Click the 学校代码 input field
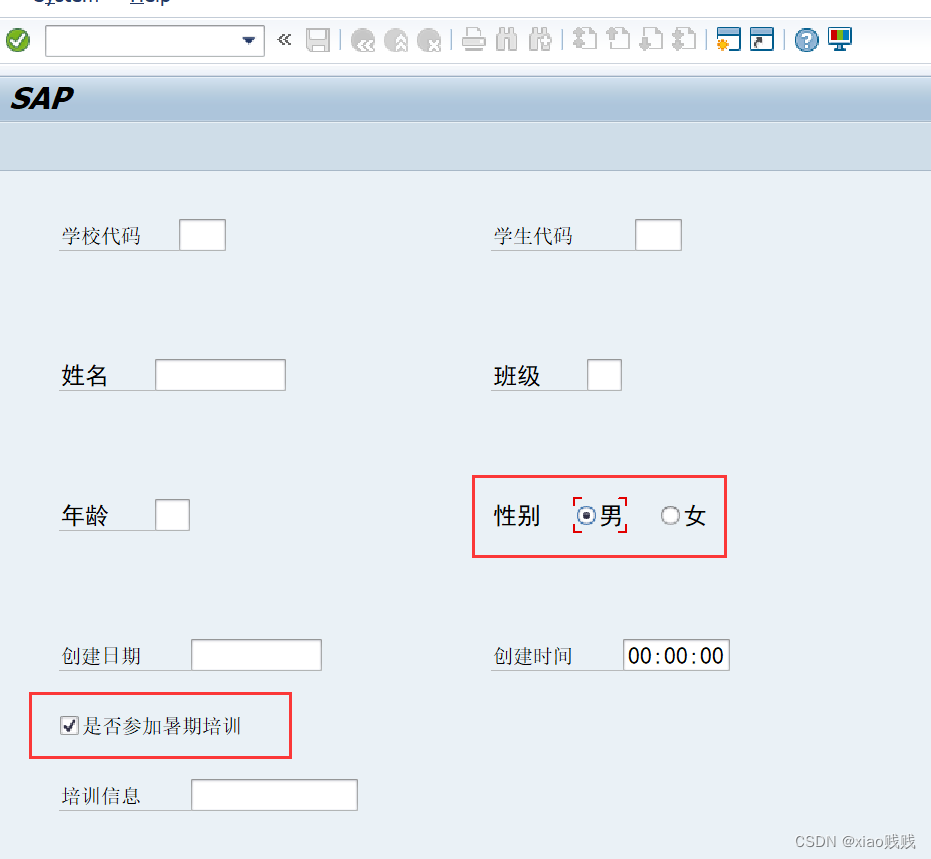The image size is (931, 859). click(202, 234)
